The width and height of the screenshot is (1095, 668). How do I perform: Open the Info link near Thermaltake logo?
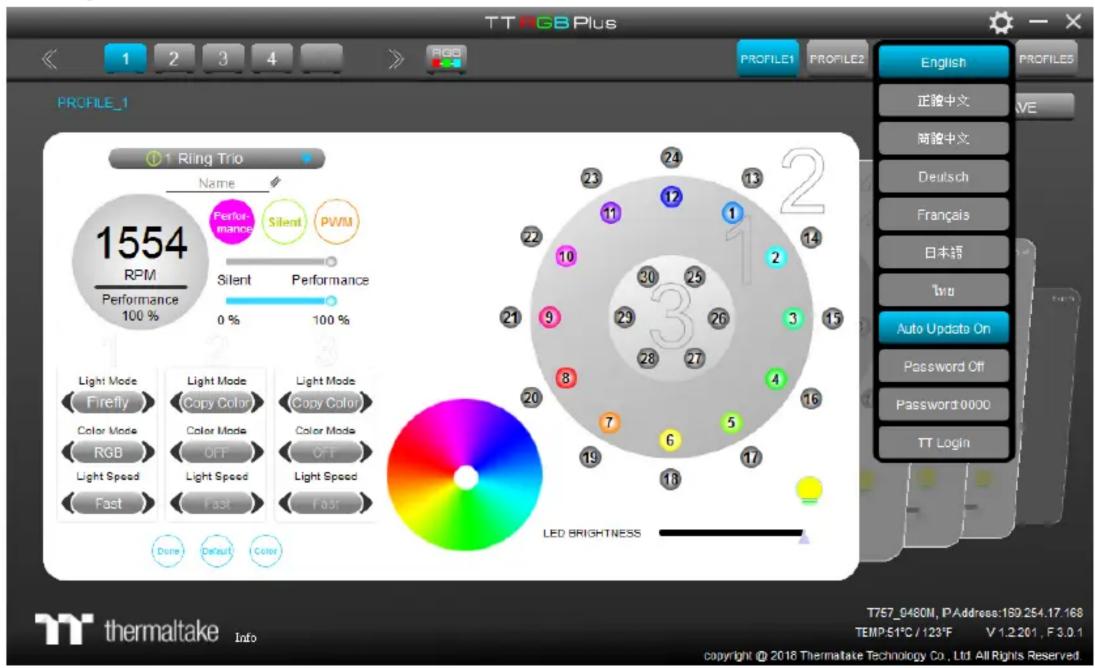245,637
